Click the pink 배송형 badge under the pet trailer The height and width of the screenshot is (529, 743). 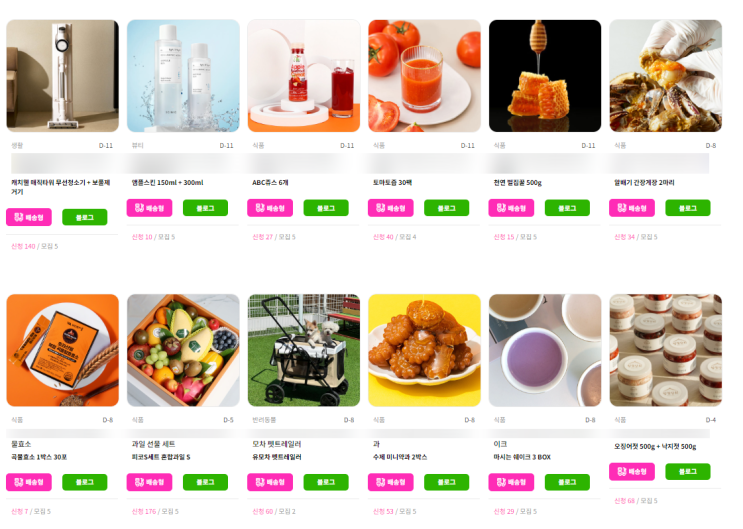click(x=270, y=482)
